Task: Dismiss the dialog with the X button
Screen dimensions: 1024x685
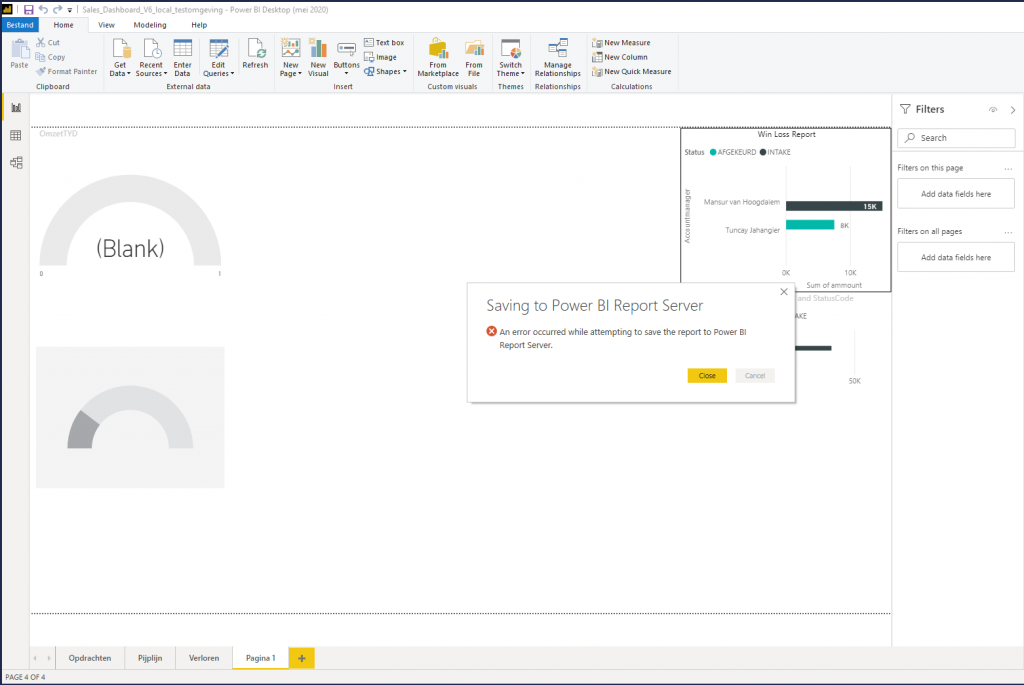Action: [x=784, y=292]
